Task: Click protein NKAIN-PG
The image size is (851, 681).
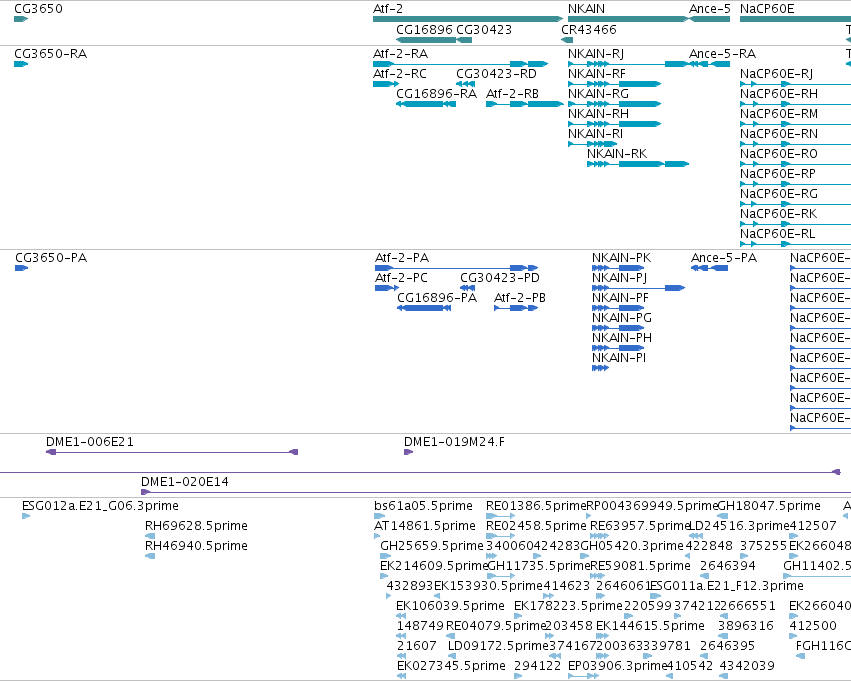Action: click(622, 318)
